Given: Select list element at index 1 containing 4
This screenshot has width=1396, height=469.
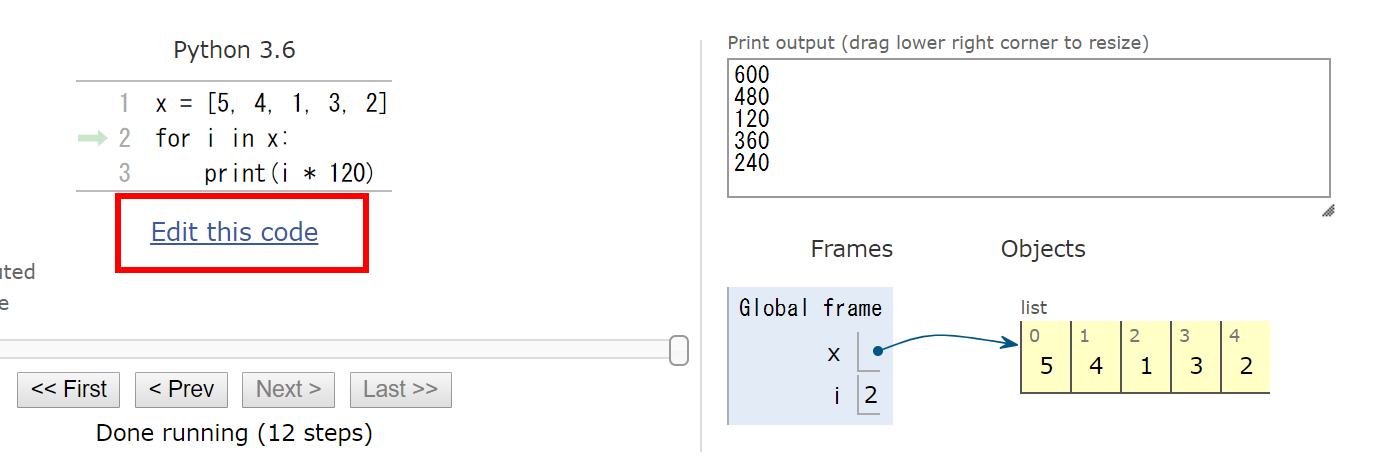Looking at the screenshot, I should pyautogui.click(x=1096, y=357).
